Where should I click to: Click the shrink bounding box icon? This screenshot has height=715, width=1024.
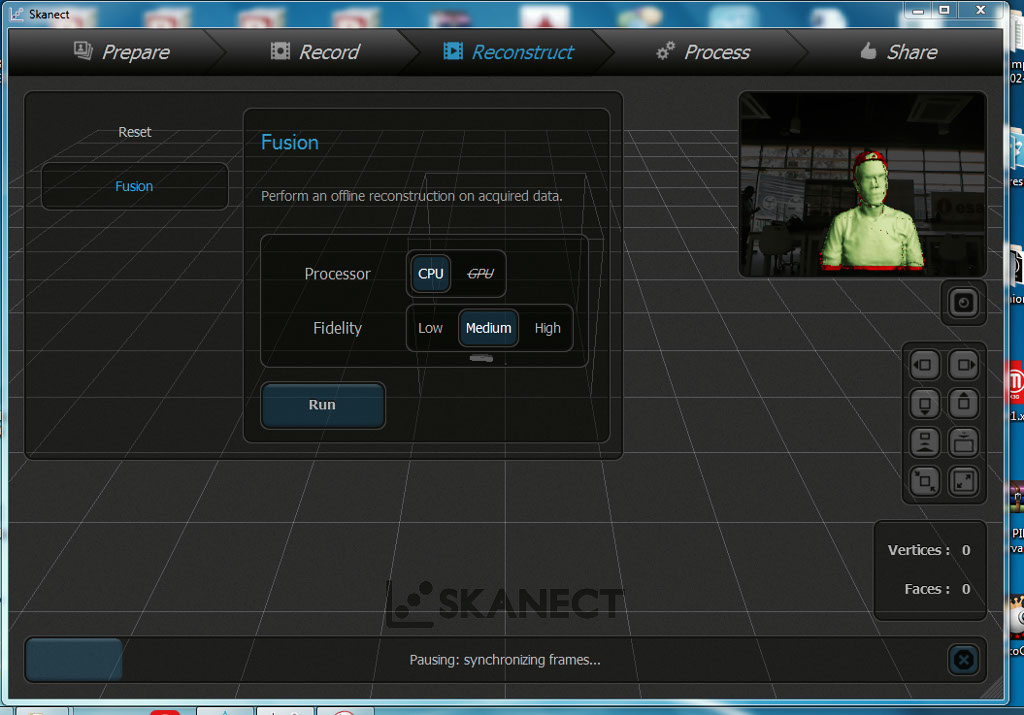(x=925, y=482)
